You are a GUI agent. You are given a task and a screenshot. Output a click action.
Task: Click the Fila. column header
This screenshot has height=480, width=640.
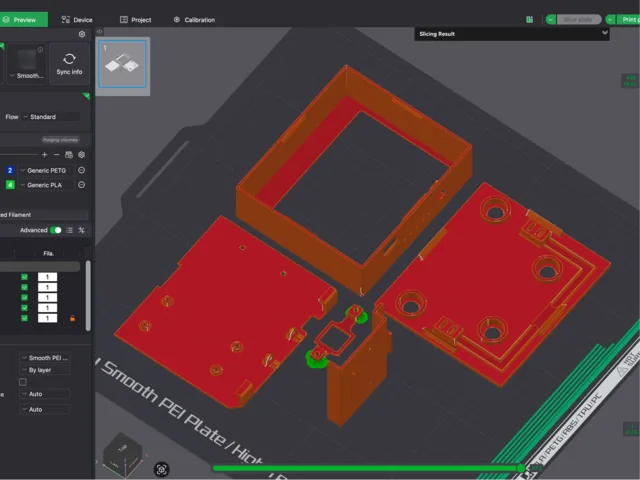[49, 253]
